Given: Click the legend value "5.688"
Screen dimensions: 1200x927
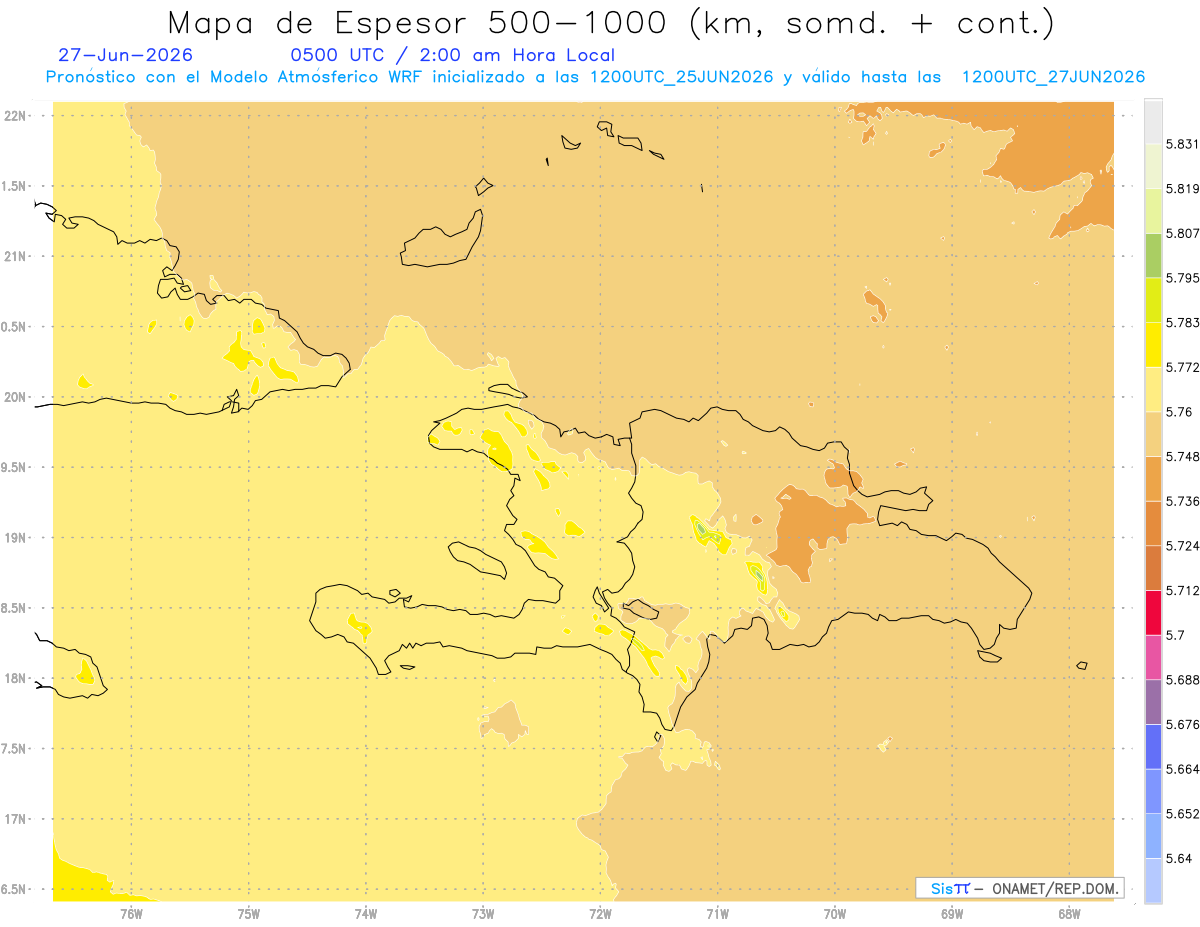Looking at the screenshot, I should point(1183,680).
